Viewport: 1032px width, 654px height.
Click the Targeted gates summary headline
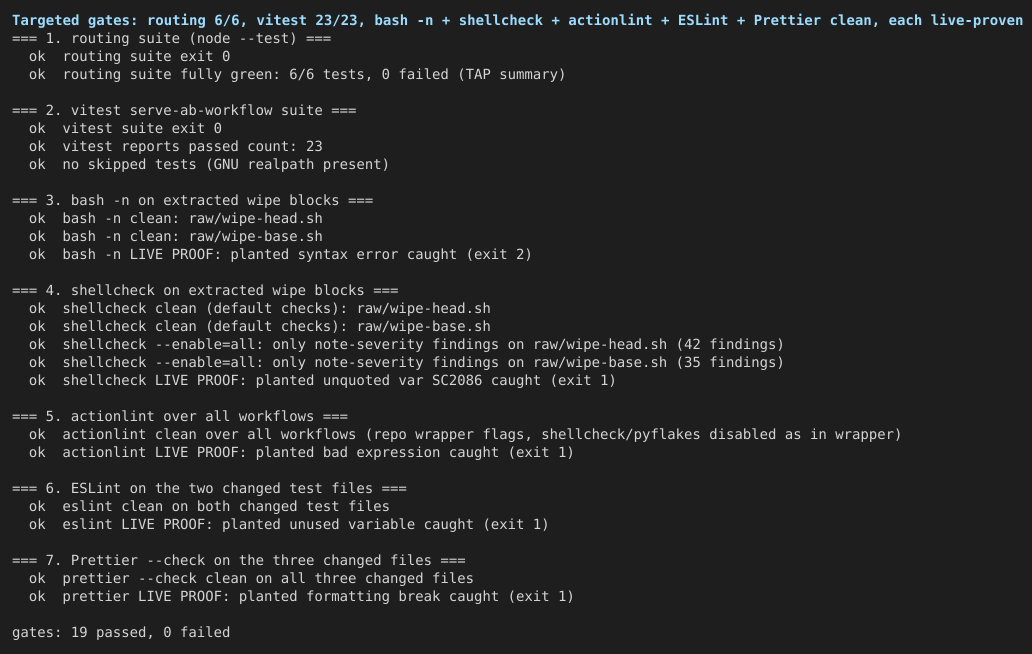pyautogui.click(x=517, y=20)
